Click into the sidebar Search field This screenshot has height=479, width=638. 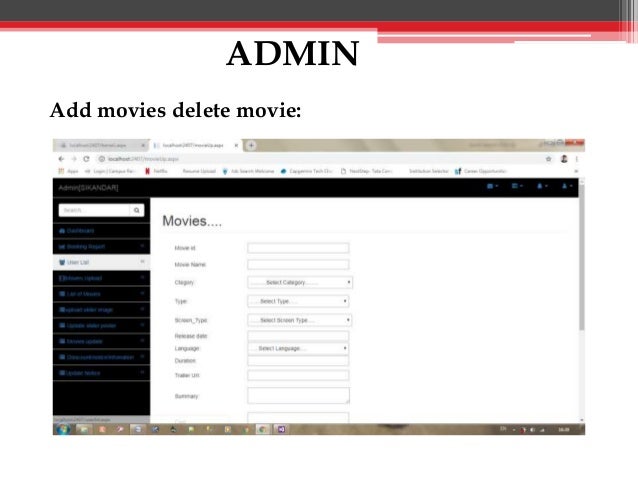[x=94, y=210]
